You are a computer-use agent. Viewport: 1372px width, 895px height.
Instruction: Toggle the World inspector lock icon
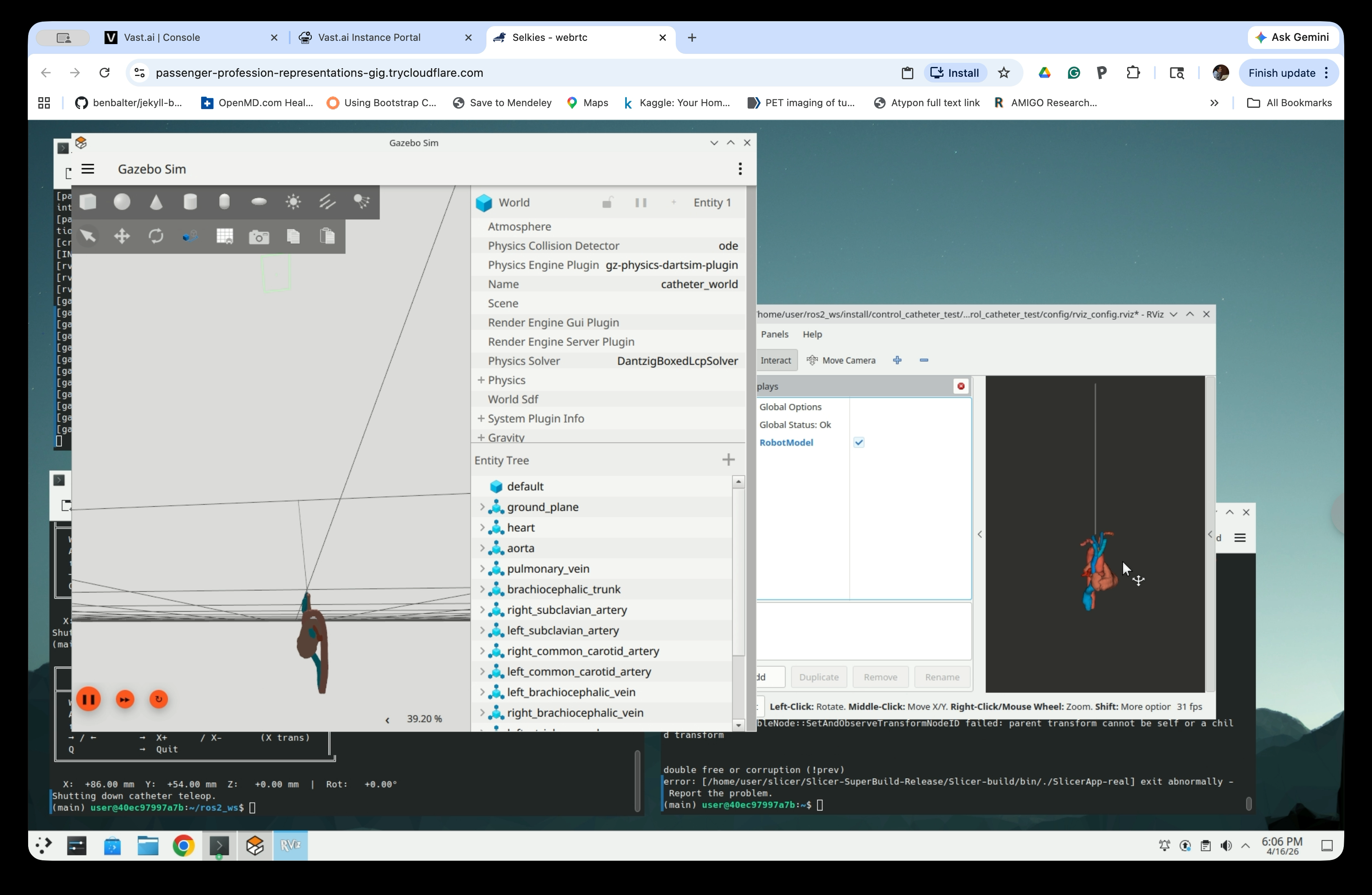pyautogui.click(x=607, y=203)
